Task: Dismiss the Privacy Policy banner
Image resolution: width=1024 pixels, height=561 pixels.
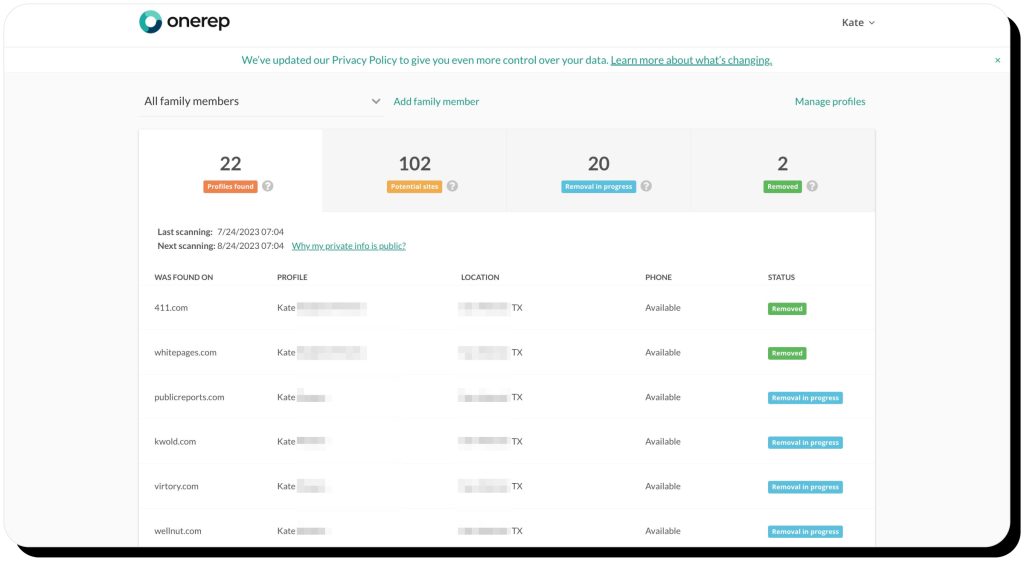Action: click(997, 60)
